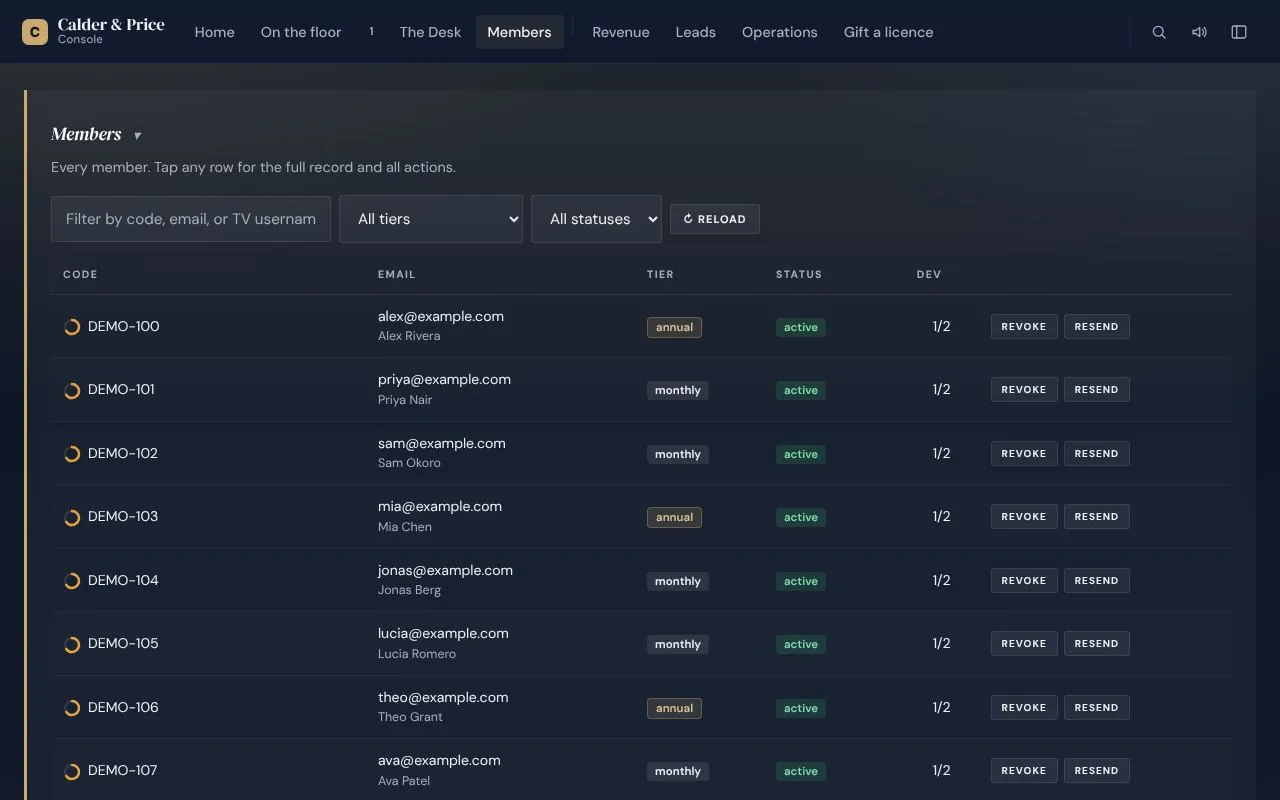Open the All statuses dropdown
The height and width of the screenshot is (800, 1280).
point(596,219)
